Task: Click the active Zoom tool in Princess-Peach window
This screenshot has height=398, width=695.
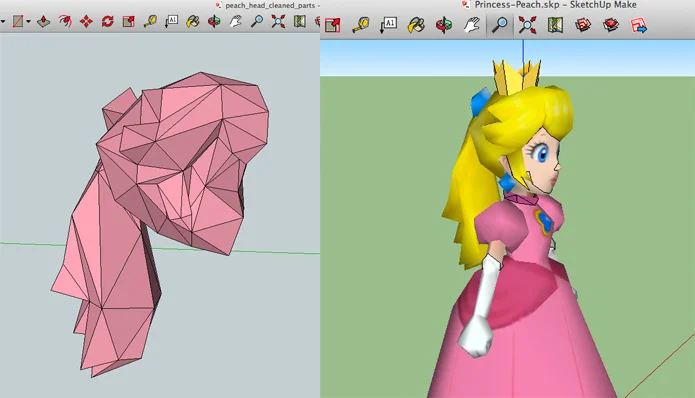Action: 500,25
